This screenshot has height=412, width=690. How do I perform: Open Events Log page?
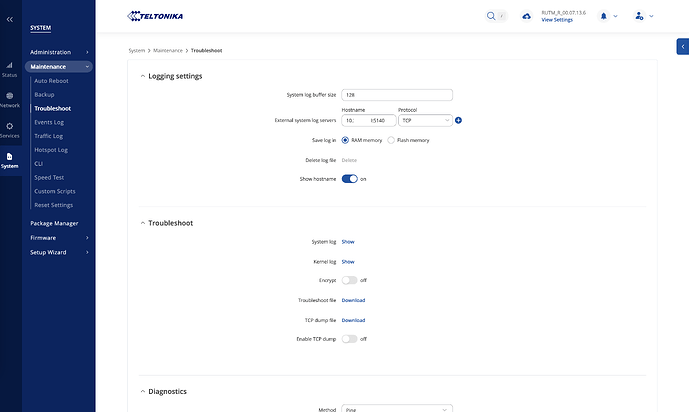pos(49,122)
